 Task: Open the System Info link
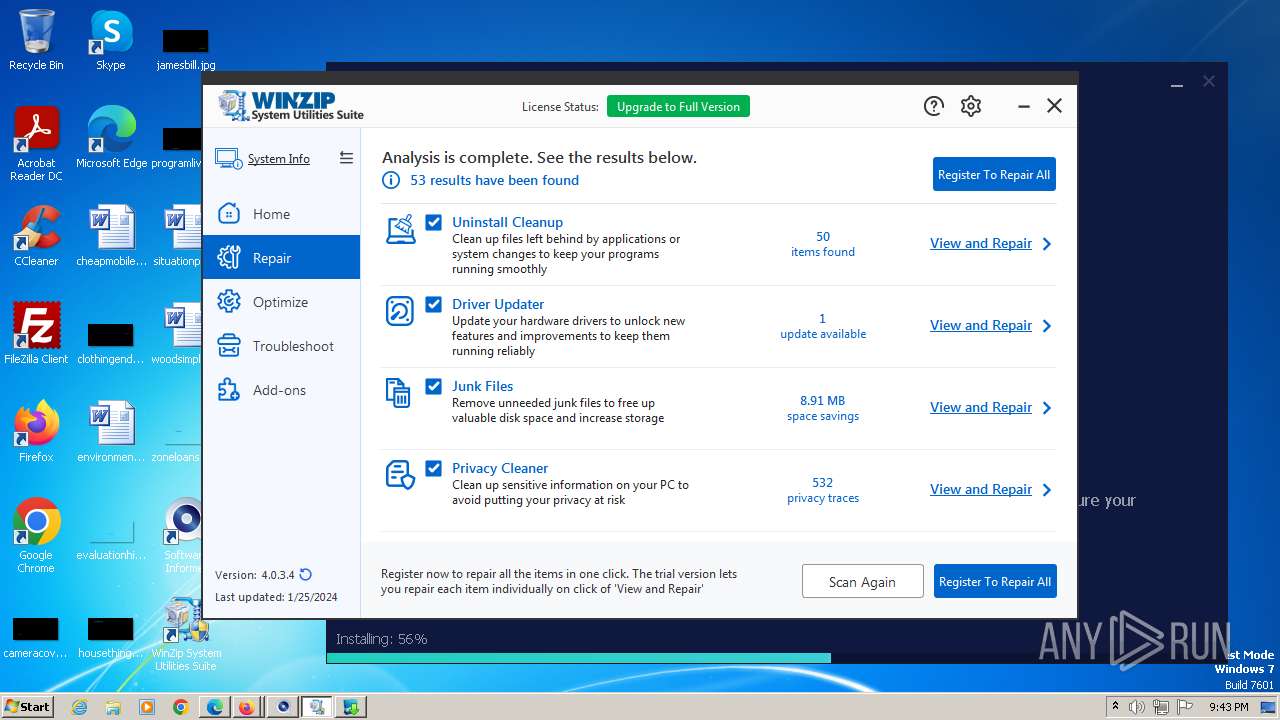[x=279, y=159]
